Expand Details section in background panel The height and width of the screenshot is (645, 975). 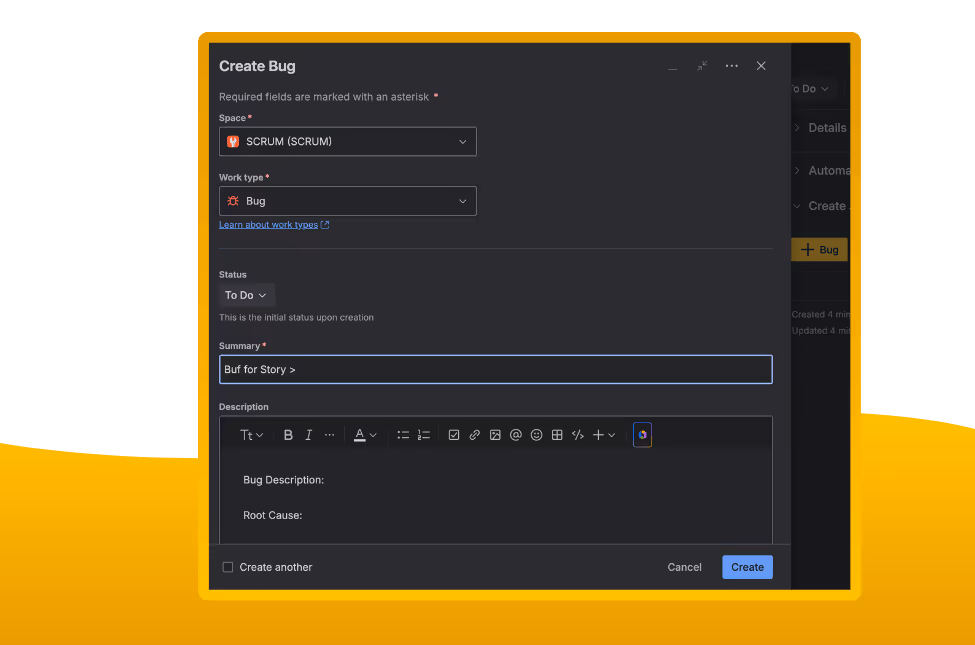[820, 128]
